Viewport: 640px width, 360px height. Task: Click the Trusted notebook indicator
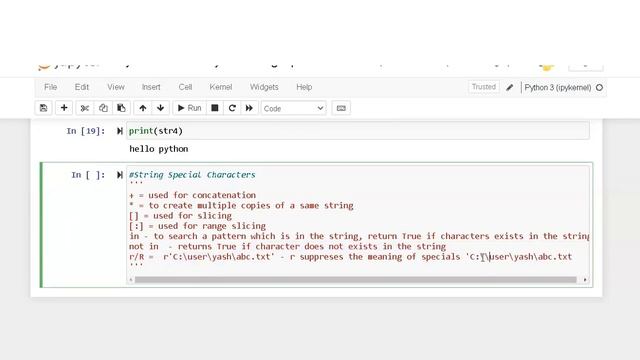click(484, 87)
